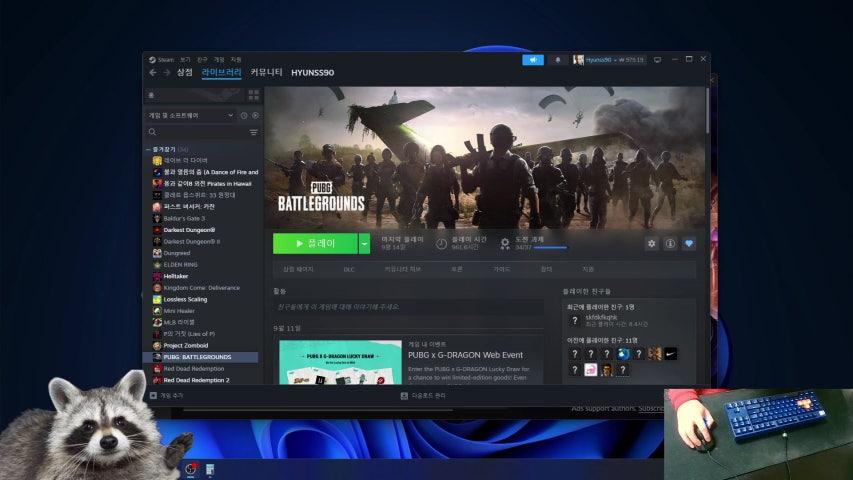Image resolution: width=853 pixels, height=480 pixels.
Task: Open the notifications bell icon
Action: pyautogui.click(x=558, y=60)
